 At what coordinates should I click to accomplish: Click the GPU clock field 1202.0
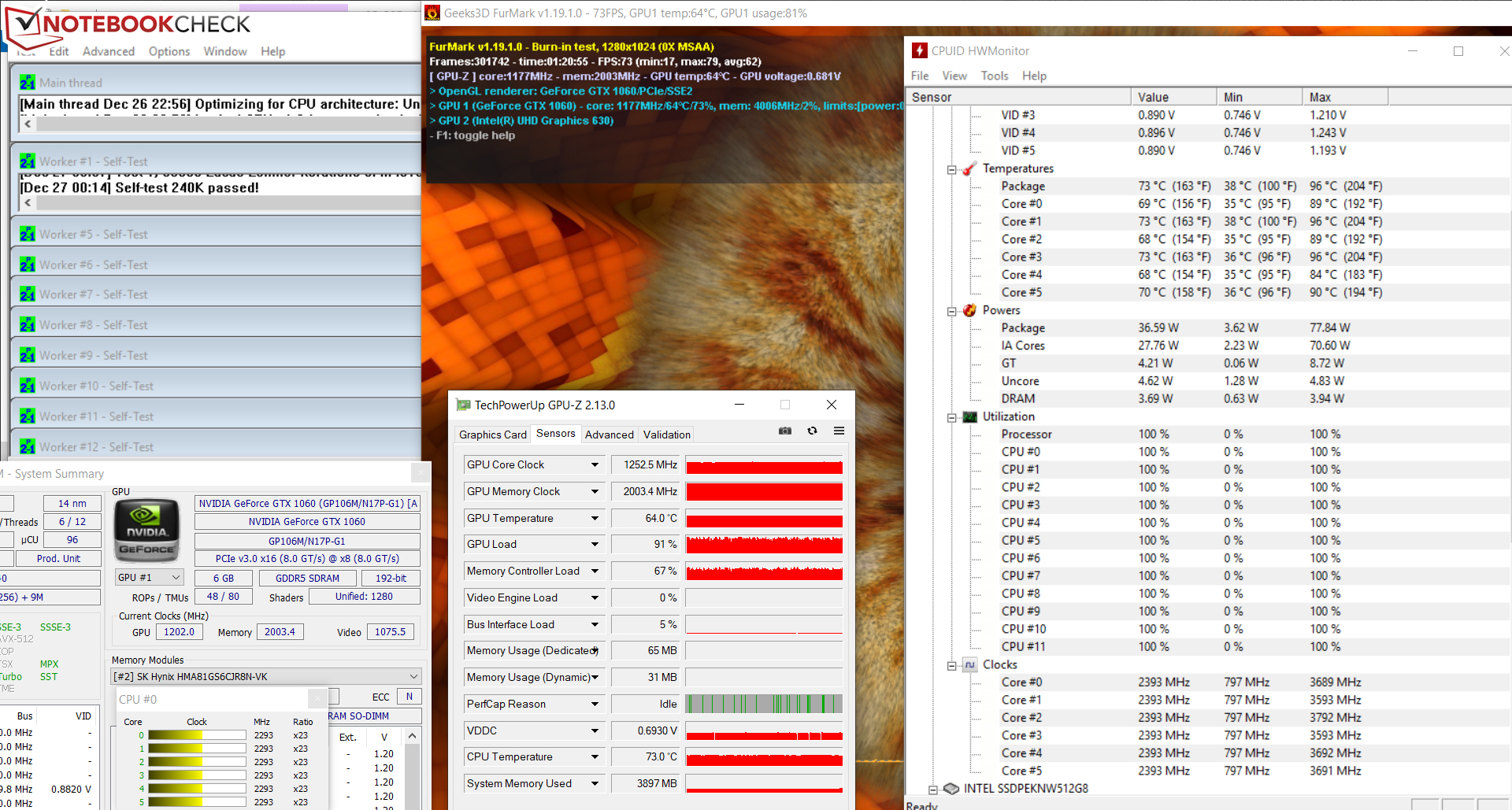(179, 631)
